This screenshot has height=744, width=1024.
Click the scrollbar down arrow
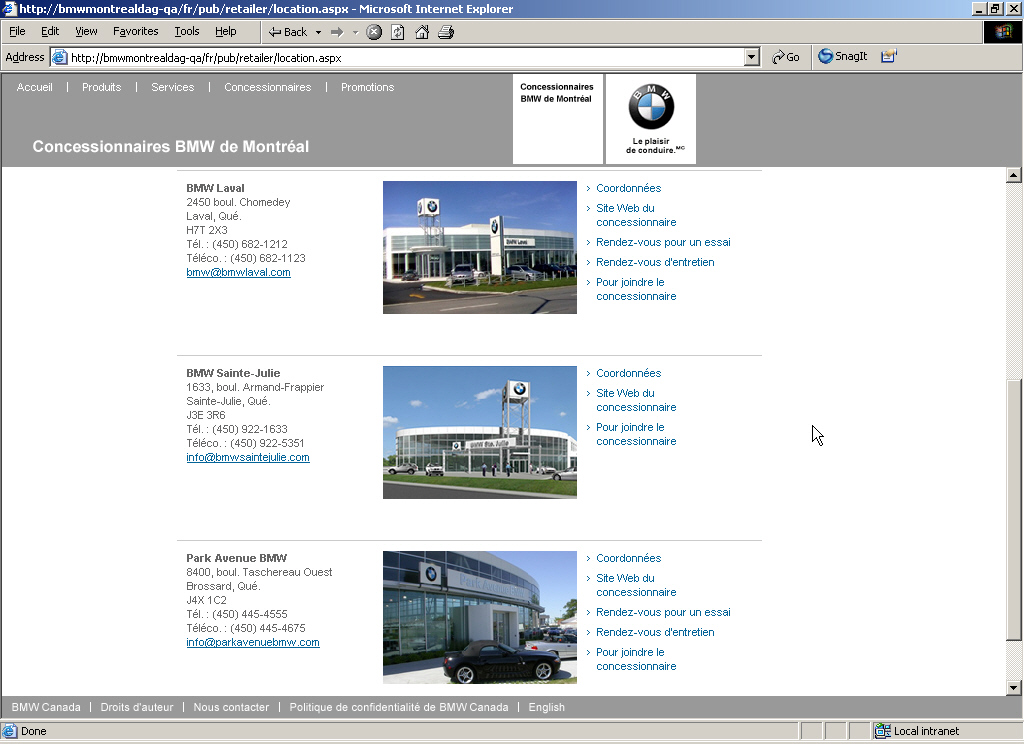pyautogui.click(x=1014, y=687)
